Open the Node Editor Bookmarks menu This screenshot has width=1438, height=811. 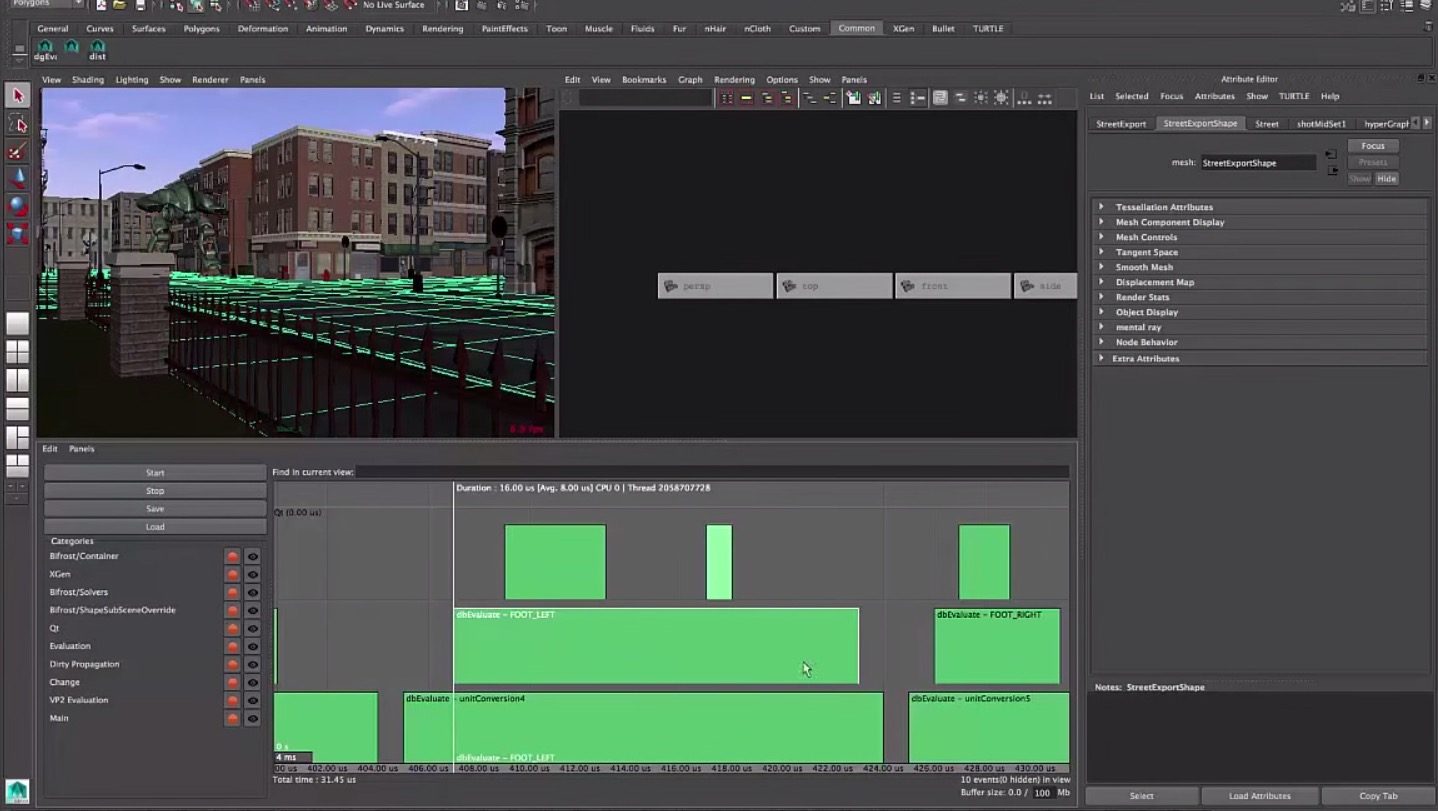[x=644, y=80]
